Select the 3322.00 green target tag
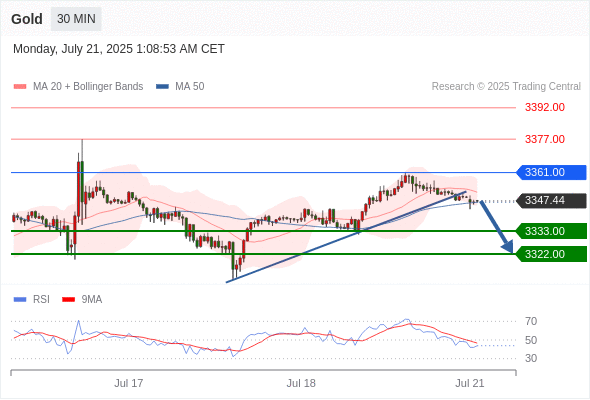The image size is (590, 400). (x=551, y=254)
